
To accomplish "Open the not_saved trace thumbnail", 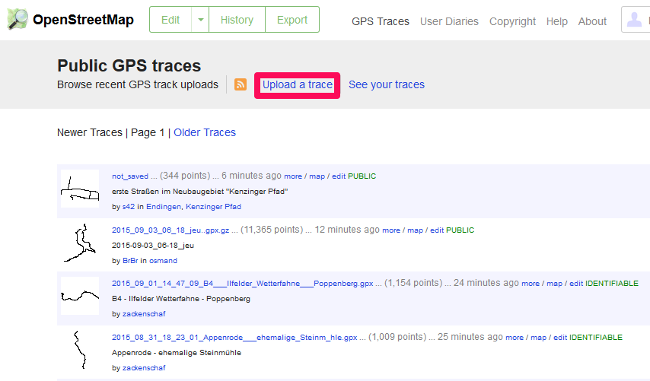I will tap(80, 189).
